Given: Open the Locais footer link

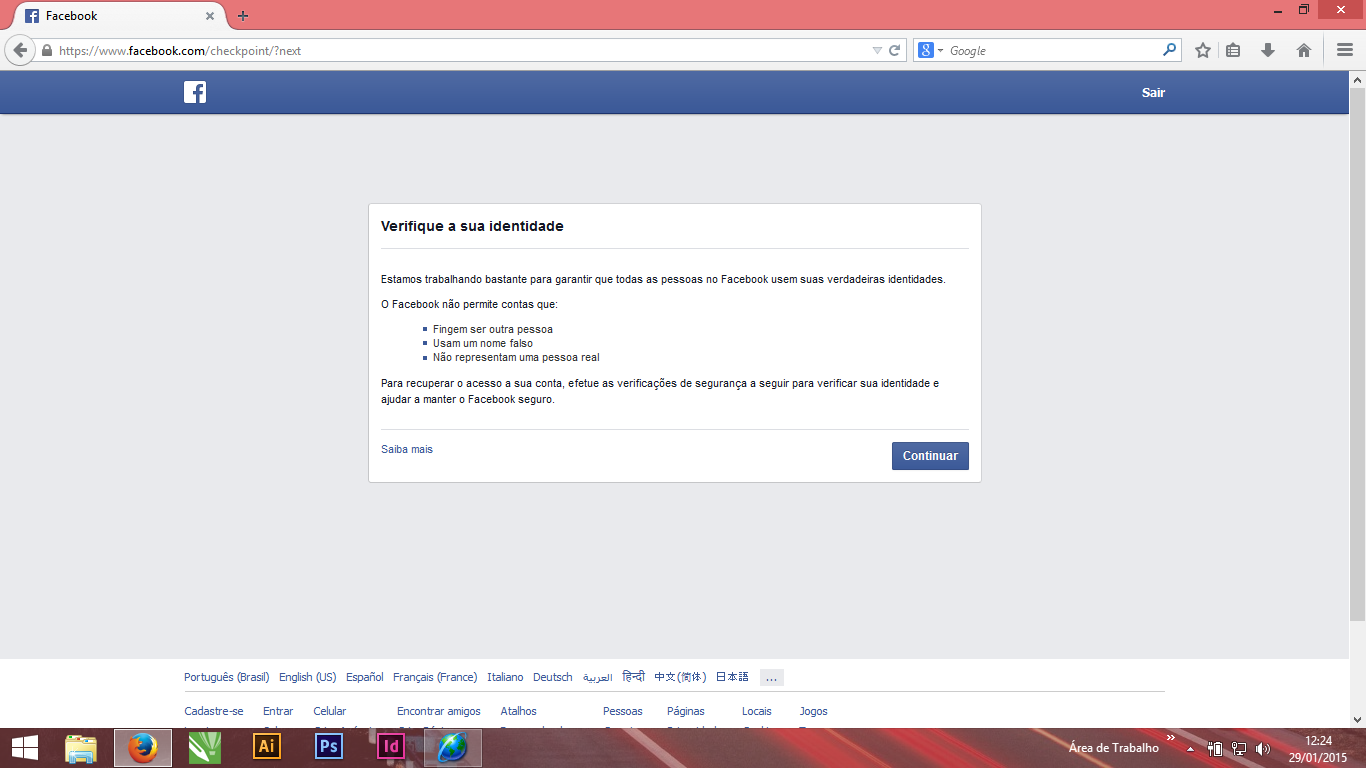Looking at the screenshot, I should point(757,711).
